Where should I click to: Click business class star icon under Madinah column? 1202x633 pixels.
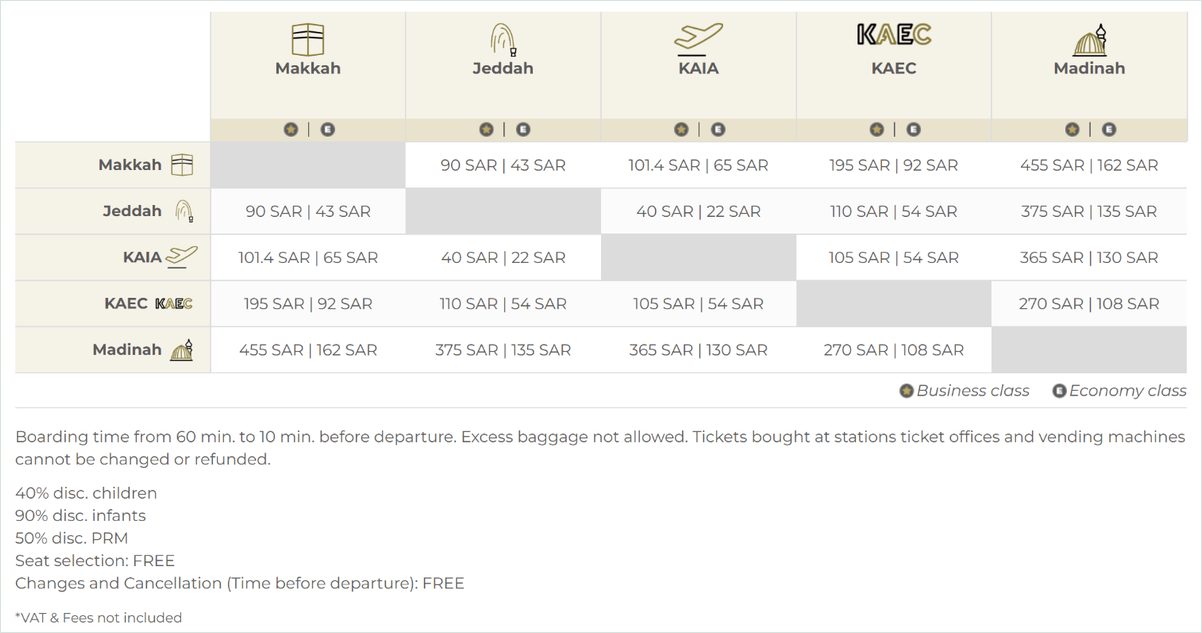click(x=1072, y=129)
